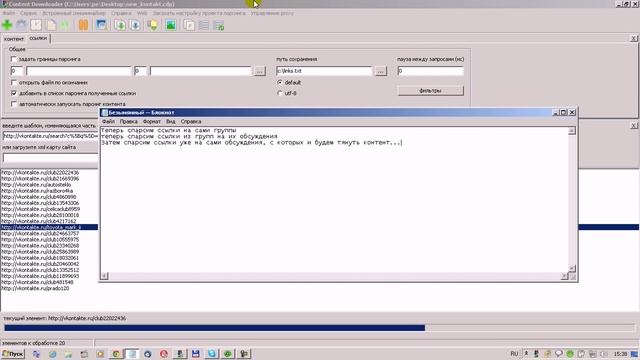This screenshot has width=640, height=360.
Task: Switch to the контент tab
Action: pos(14,39)
